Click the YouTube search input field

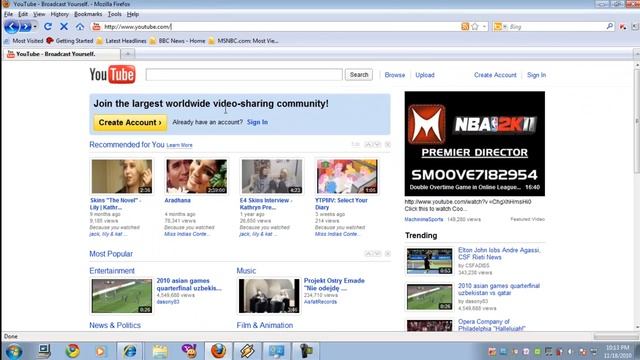(244, 75)
